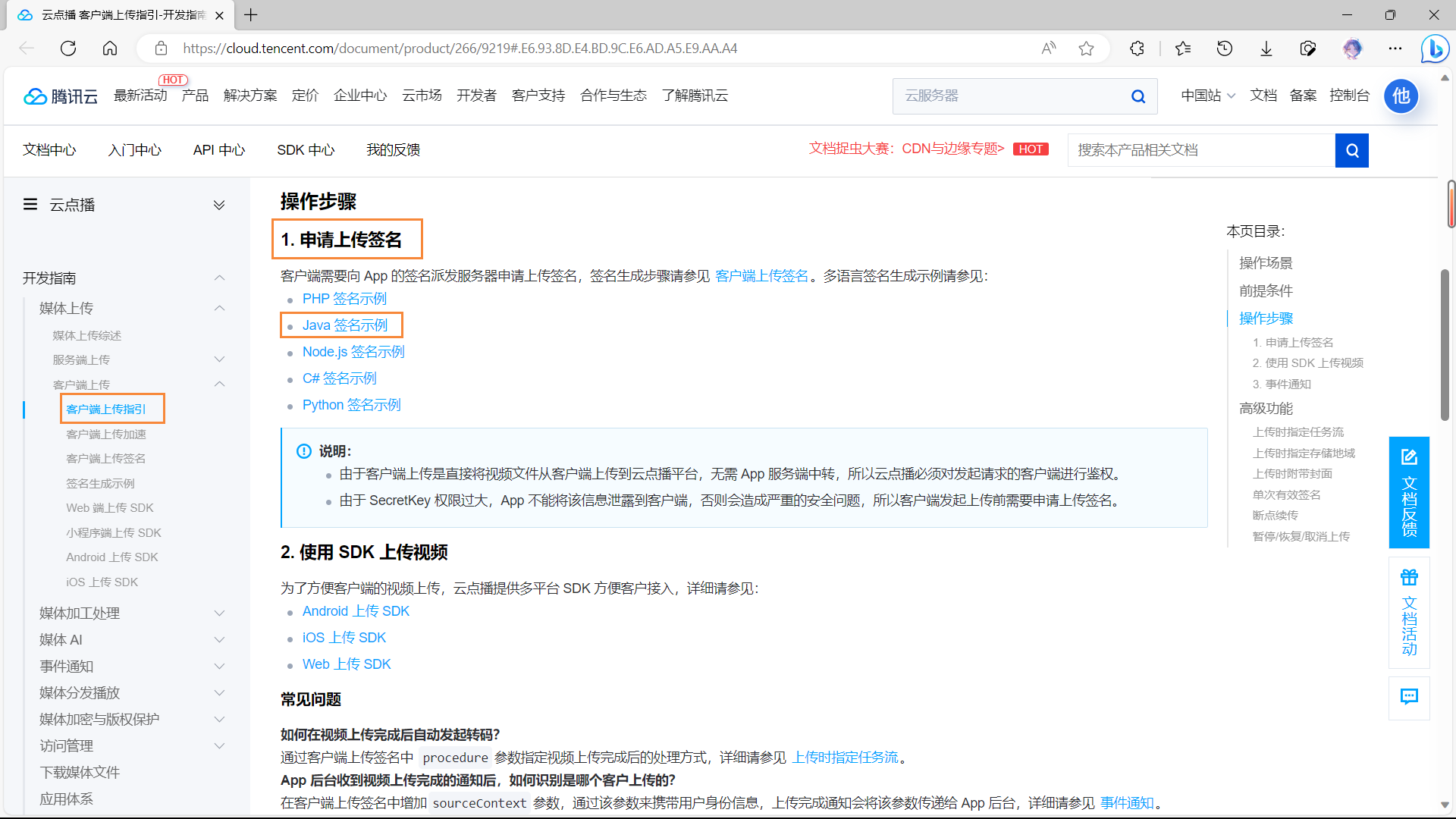
Task: Toggle the 云点播 sidebar hamburger menu
Action: (x=30, y=205)
